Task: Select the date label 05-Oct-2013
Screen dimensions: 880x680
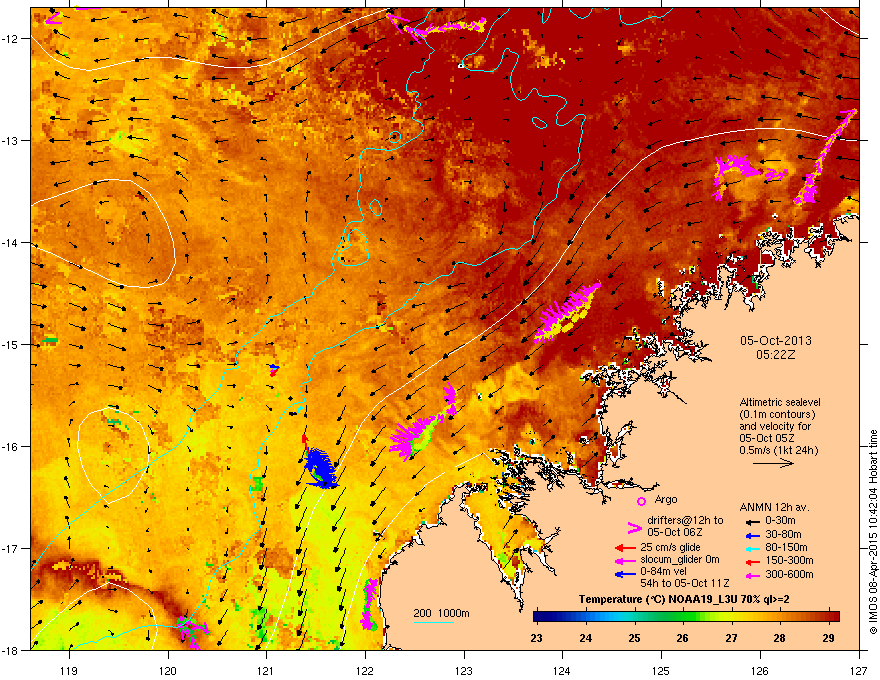Action: (x=776, y=341)
